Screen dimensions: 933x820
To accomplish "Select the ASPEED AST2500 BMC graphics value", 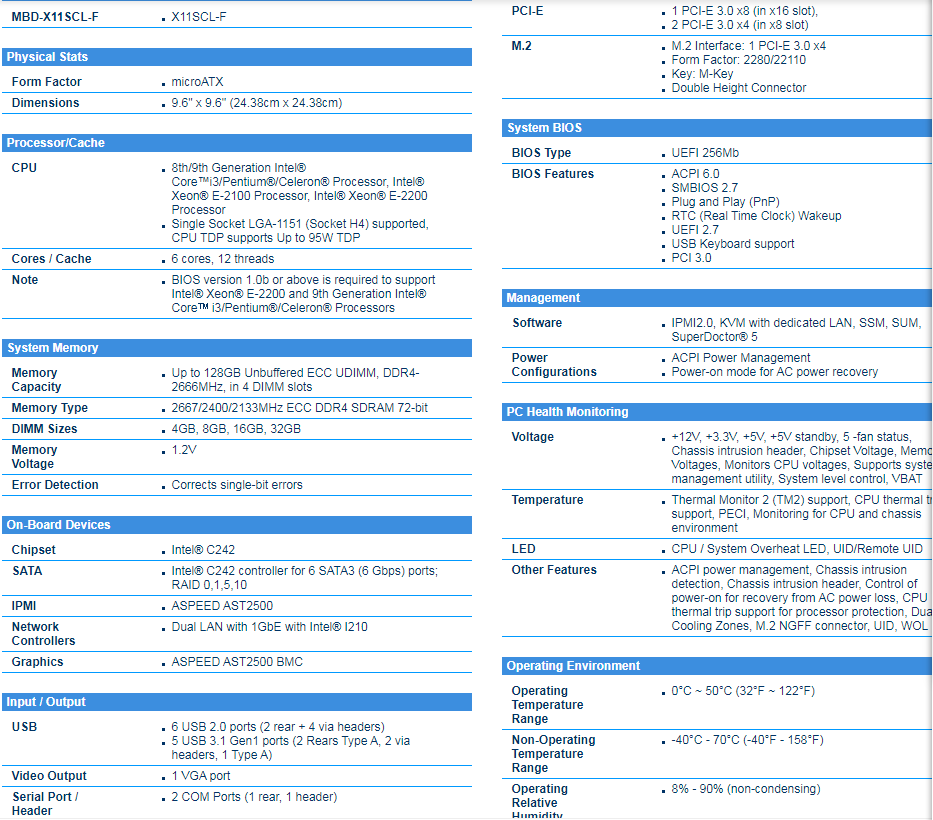I will tap(237, 662).
